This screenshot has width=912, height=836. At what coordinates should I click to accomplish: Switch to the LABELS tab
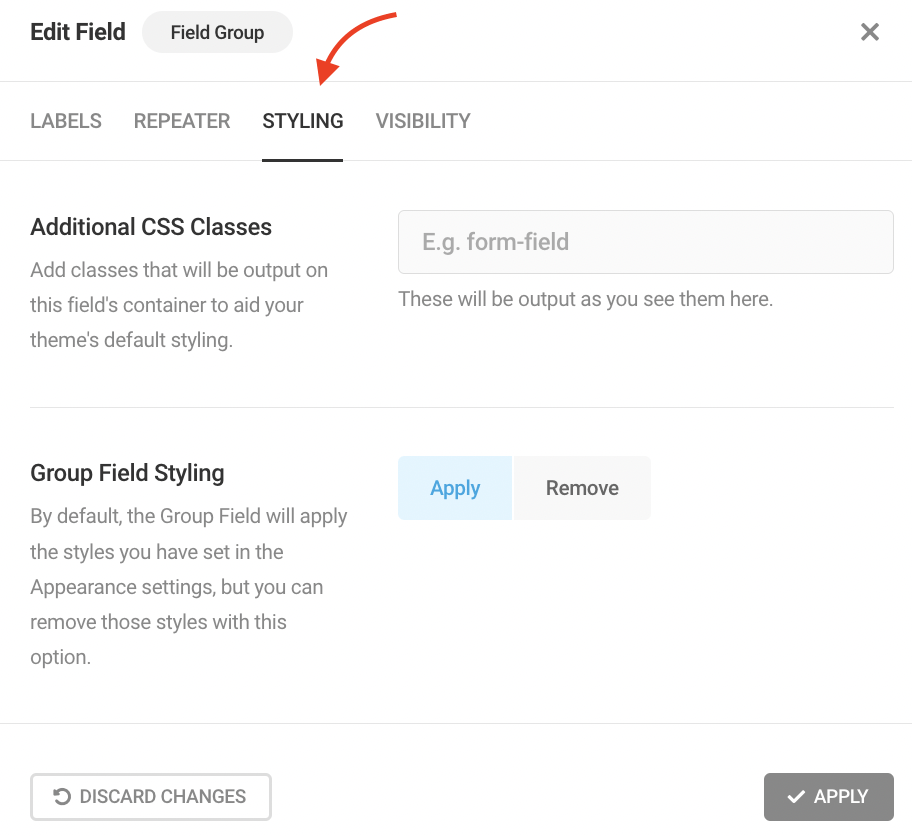(x=66, y=121)
